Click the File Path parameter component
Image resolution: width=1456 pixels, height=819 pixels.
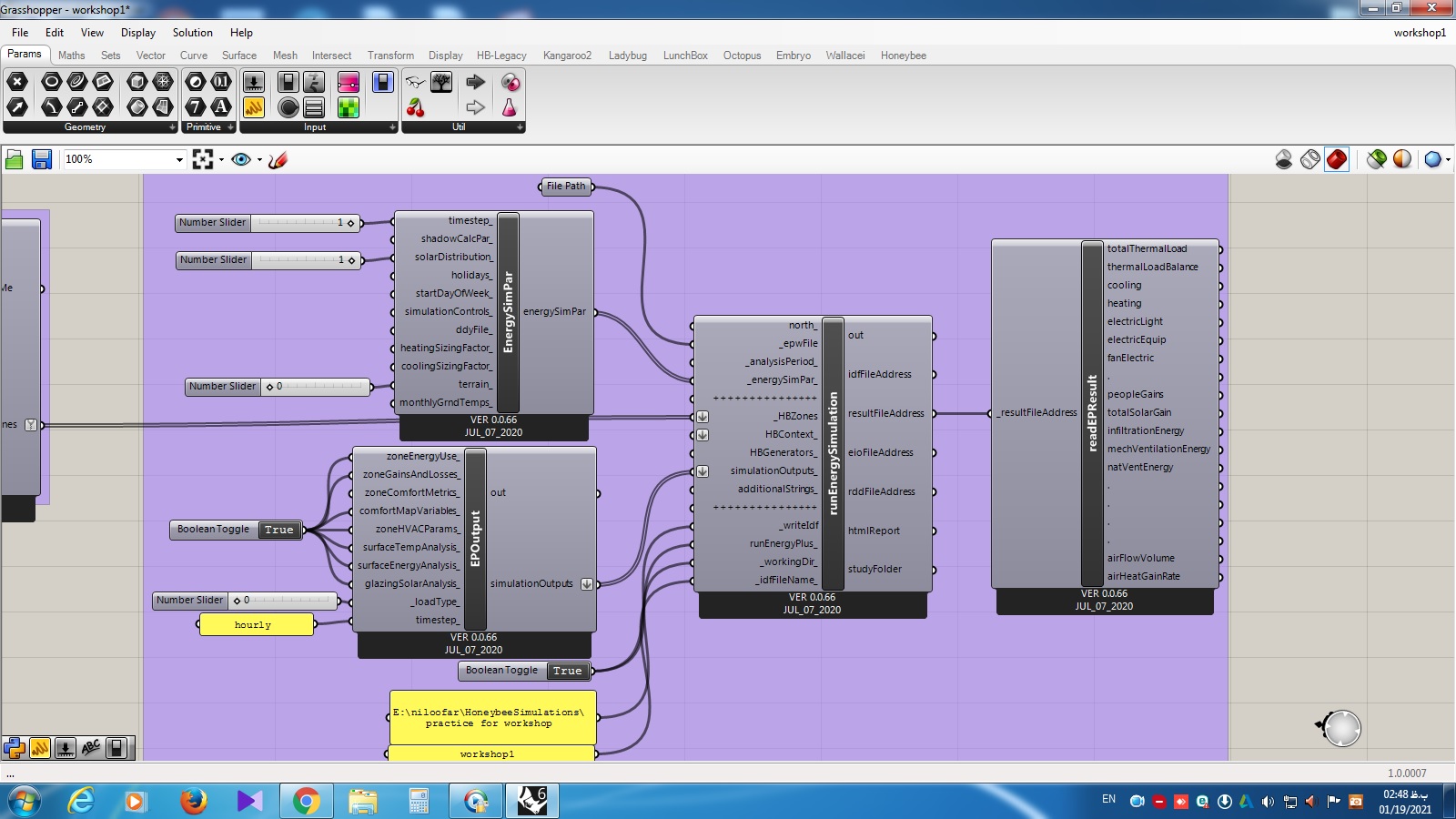566,187
